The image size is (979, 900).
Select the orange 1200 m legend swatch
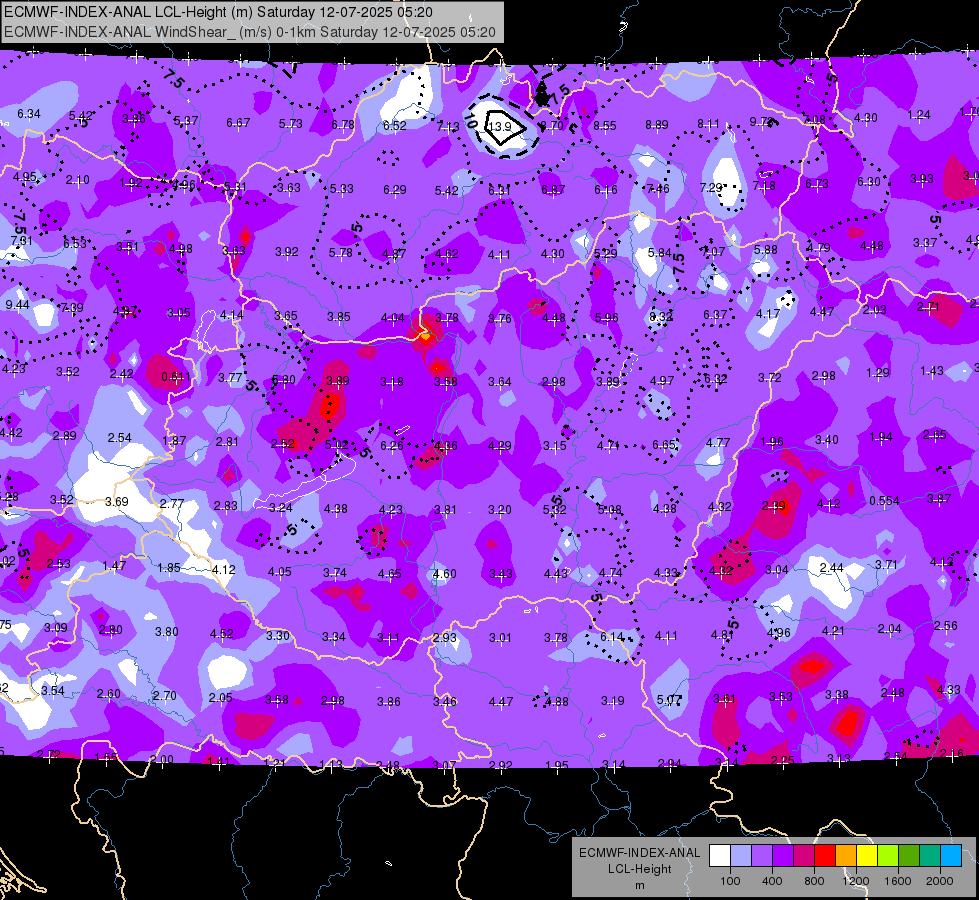(845, 856)
